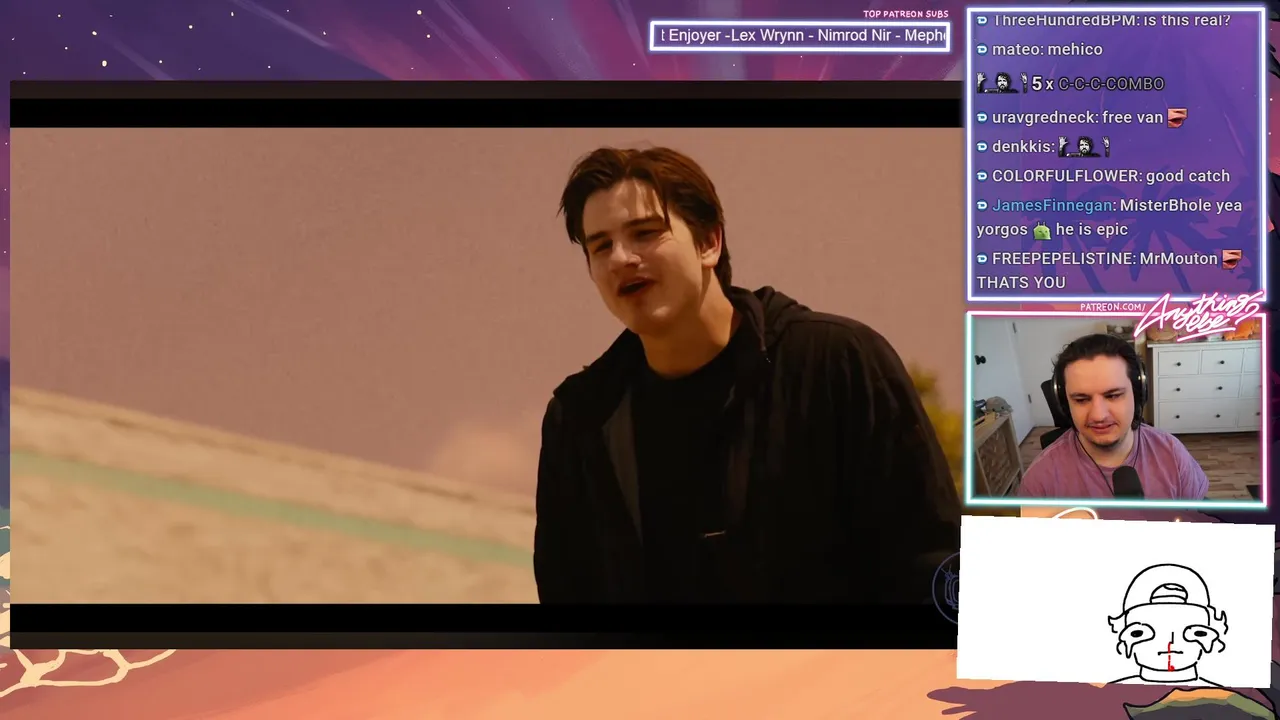Click the chat badge beside FREEPEPELISTINE
Image resolution: width=1280 pixels, height=720 pixels.
[982, 258]
